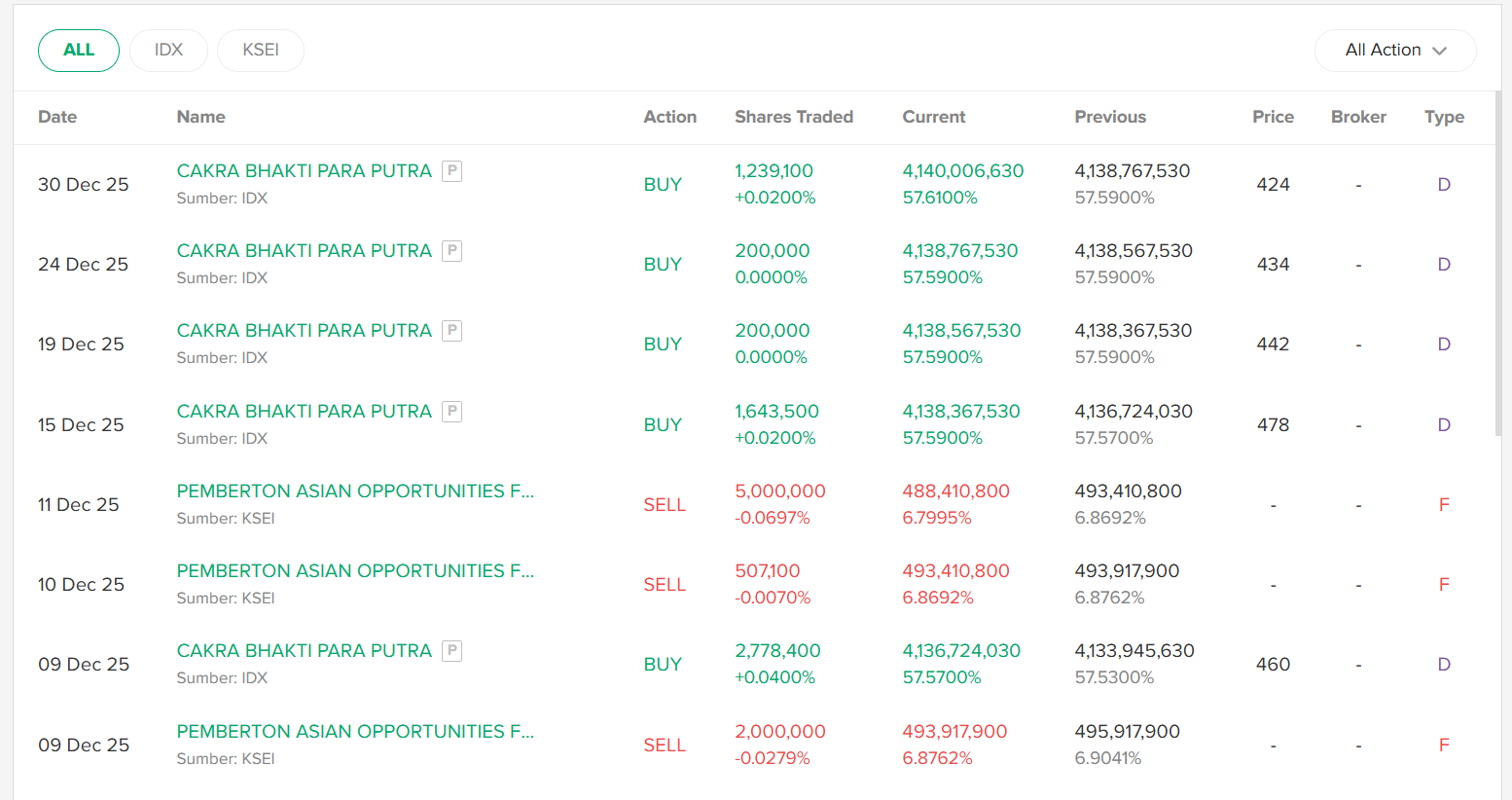Open Pemberton Asian Opportunities from 11 Dec 25
The height and width of the screenshot is (800, 1512).
coord(356,491)
